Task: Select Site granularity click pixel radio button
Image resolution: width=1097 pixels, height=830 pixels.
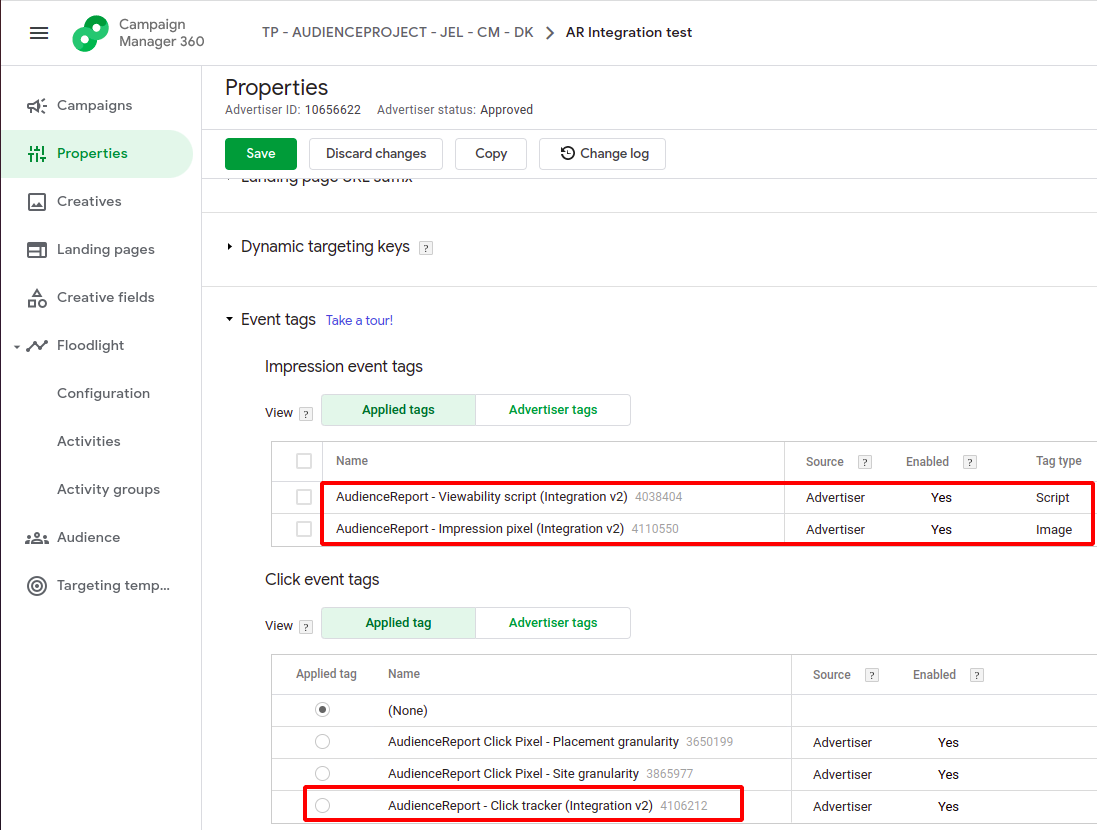Action: point(323,774)
